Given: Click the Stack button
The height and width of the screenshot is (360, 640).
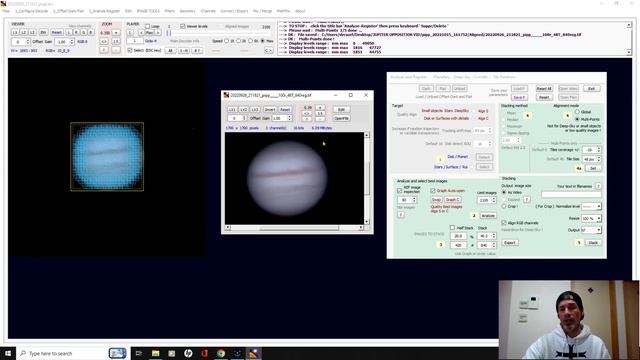Looking at the screenshot, I should tap(593, 243).
